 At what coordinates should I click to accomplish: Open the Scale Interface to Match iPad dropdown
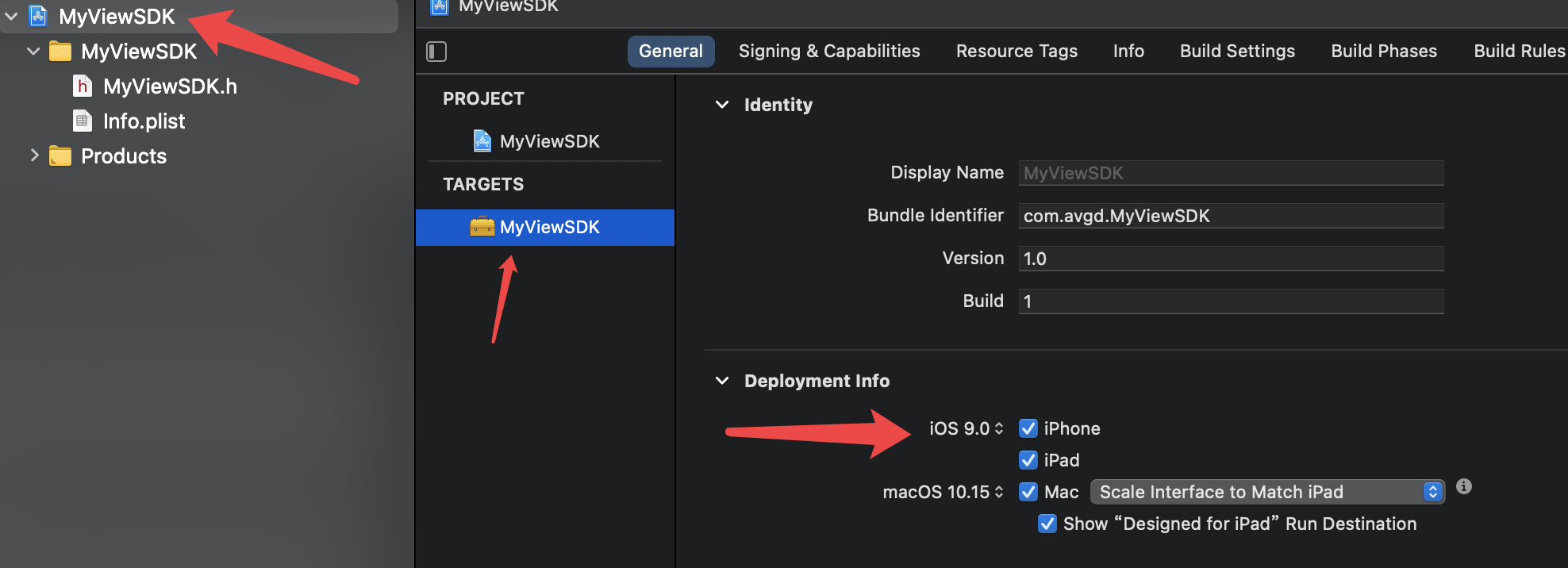(x=1266, y=492)
